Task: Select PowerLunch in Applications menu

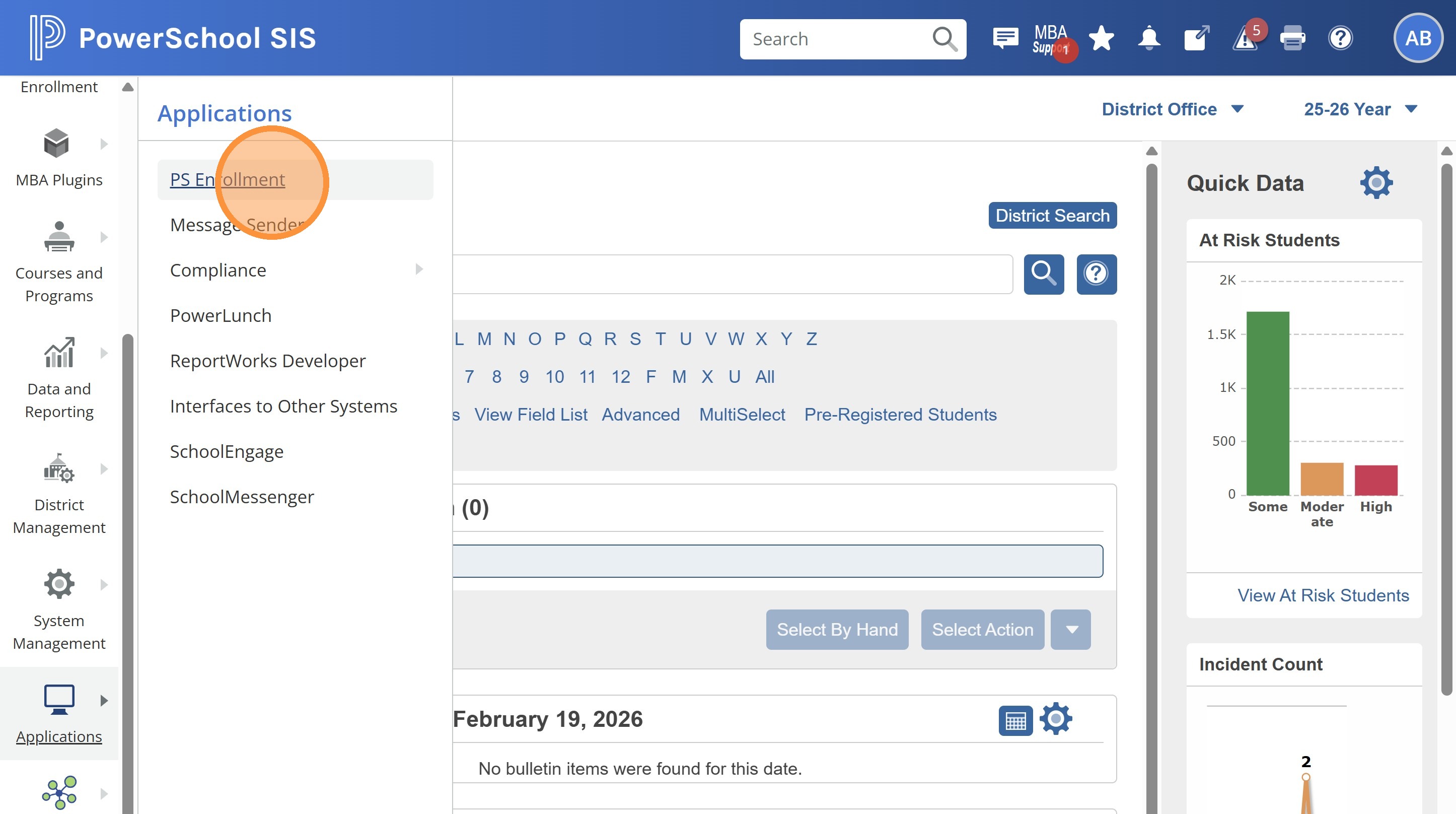Action: (221, 315)
